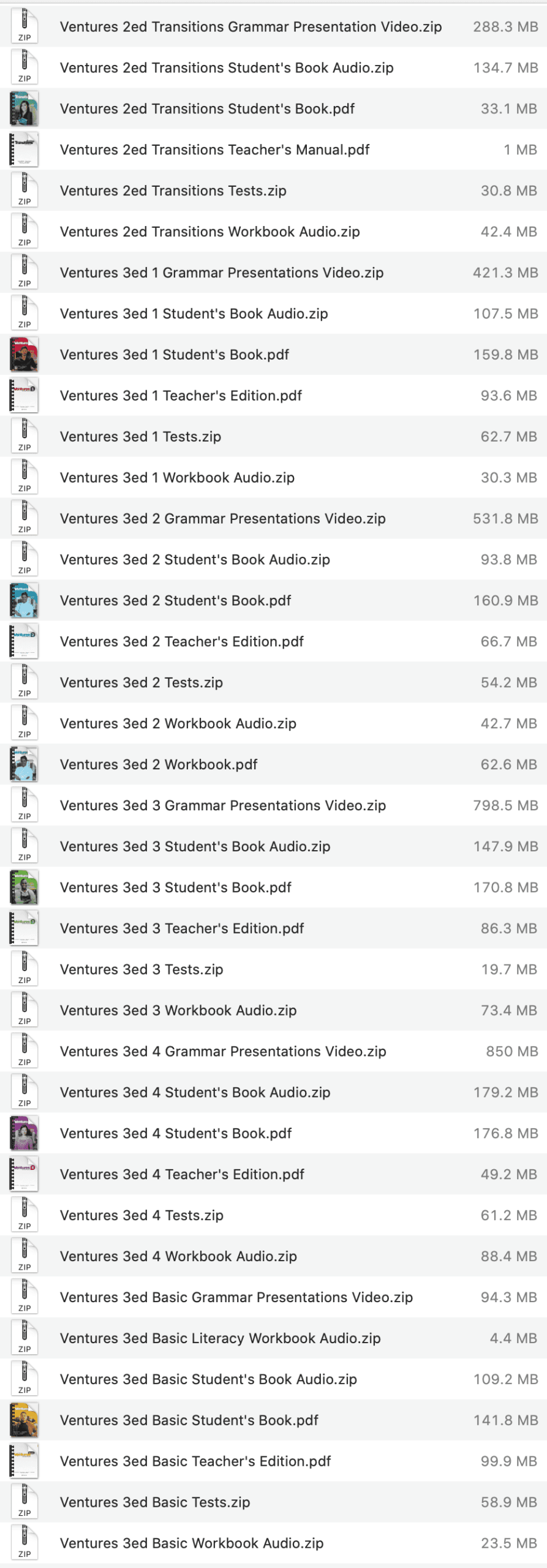The height and width of the screenshot is (1568, 547).
Task: Click ZIP icon for 2ed Transitions Workbook Audio
Action: [25, 232]
